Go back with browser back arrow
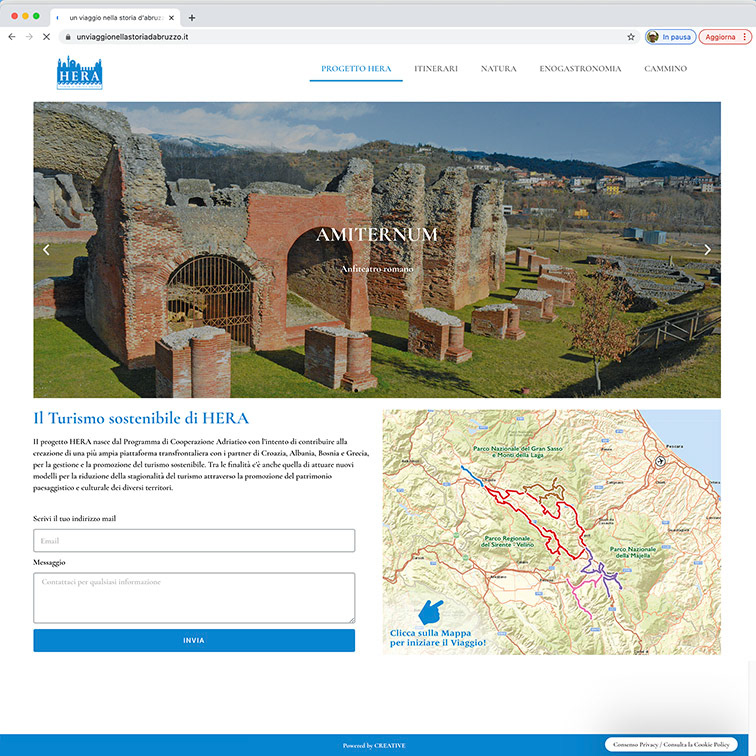 [x=12, y=37]
